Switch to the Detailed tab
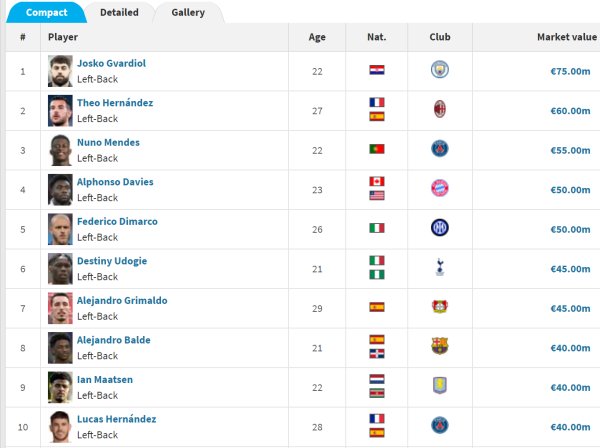The image size is (600, 448). point(119,12)
